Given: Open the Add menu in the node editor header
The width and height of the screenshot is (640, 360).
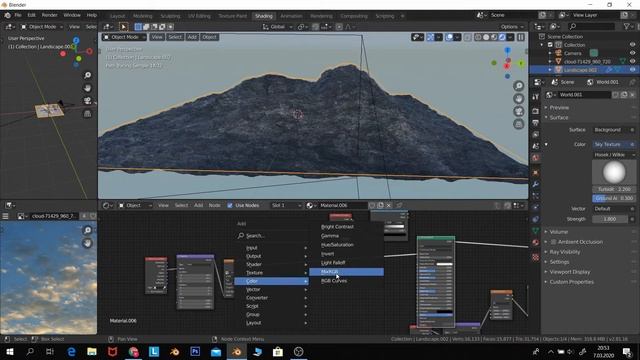Looking at the screenshot, I should (198, 206).
